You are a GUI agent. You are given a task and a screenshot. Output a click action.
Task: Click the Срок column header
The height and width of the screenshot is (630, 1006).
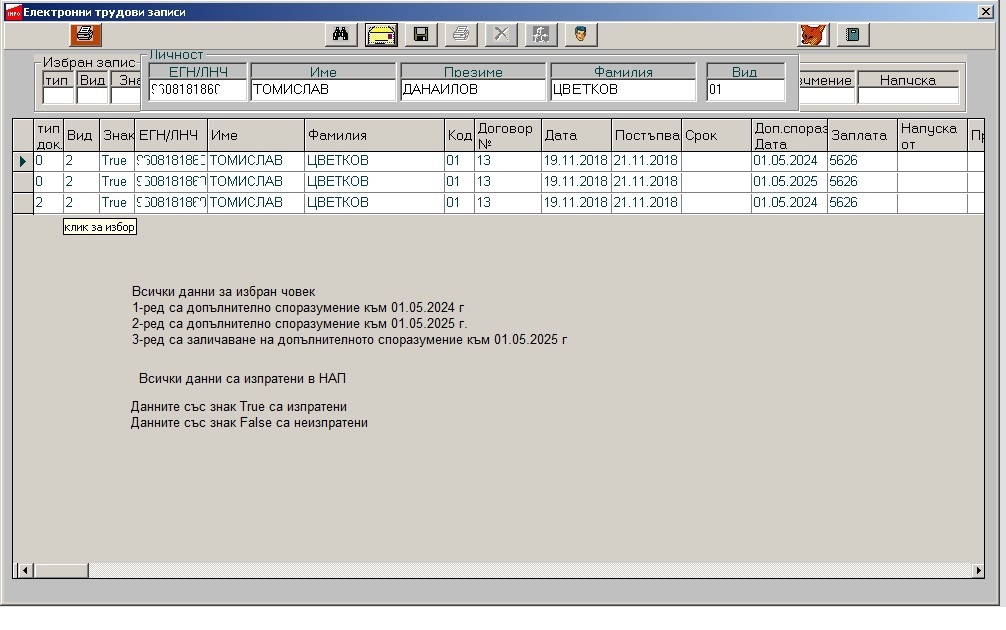[716, 135]
